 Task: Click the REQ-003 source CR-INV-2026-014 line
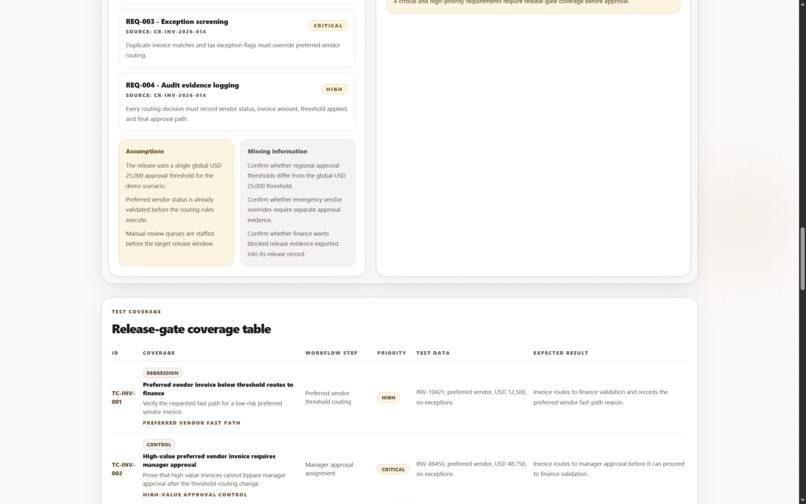pyautogui.click(x=166, y=32)
